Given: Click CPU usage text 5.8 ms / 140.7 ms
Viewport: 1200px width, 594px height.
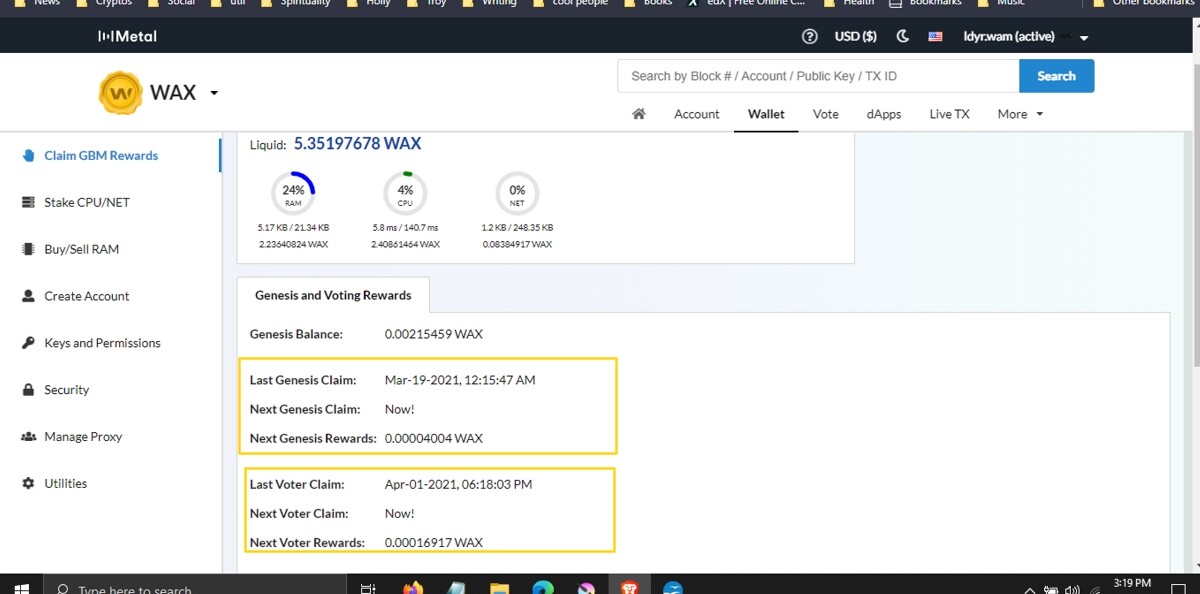Looking at the screenshot, I should click(x=405, y=228).
